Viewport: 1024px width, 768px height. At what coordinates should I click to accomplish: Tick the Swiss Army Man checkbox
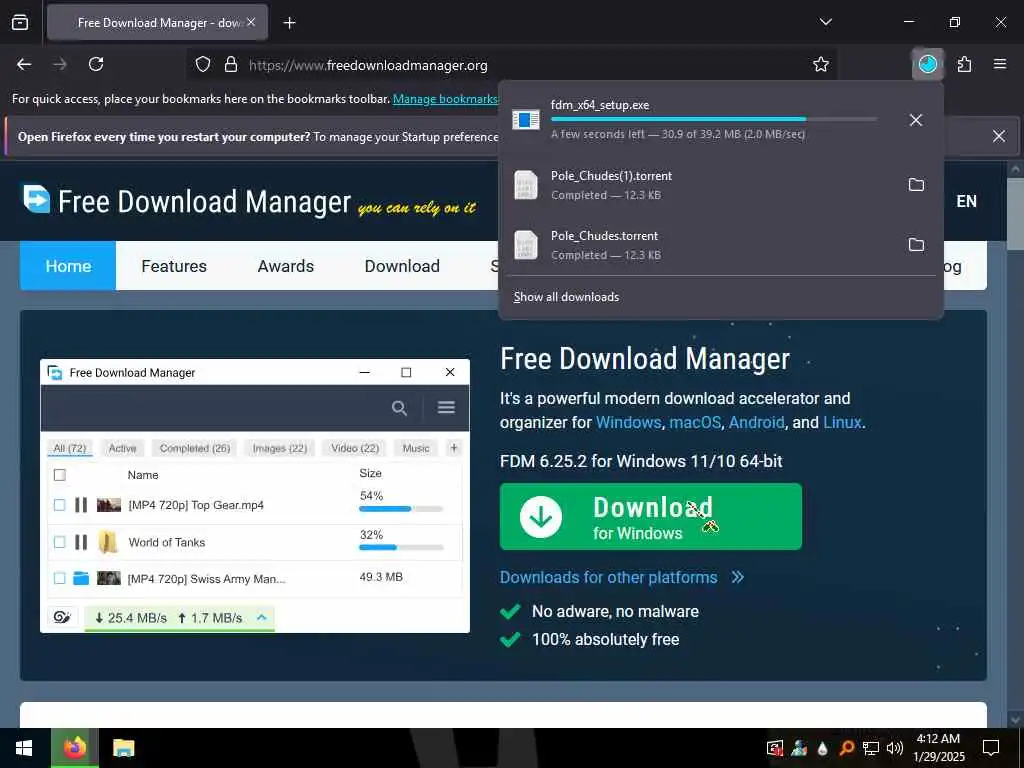tap(59, 578)
